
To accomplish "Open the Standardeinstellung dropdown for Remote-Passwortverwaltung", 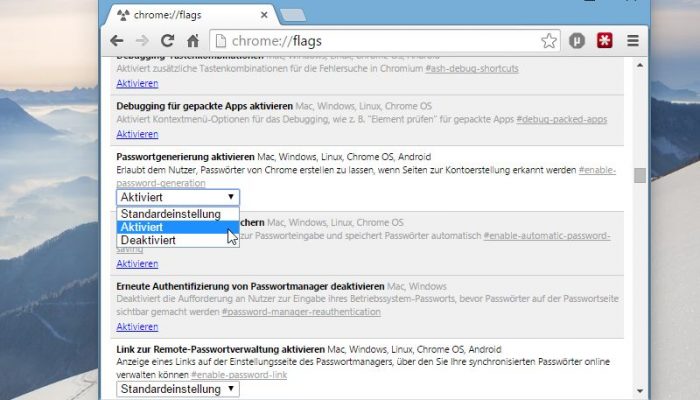I will (178, 389).
